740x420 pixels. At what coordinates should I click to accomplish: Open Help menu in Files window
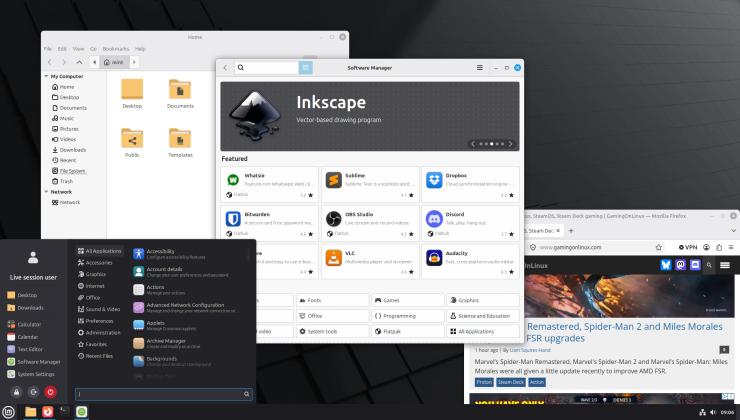click(x=140, y=49)
